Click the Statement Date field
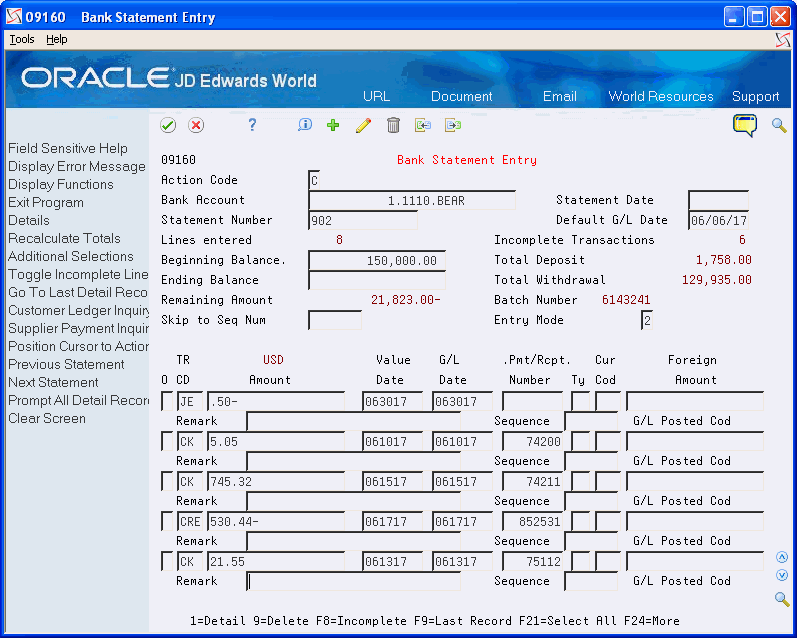Screen dimensions: 797x638 click(718, 200)
